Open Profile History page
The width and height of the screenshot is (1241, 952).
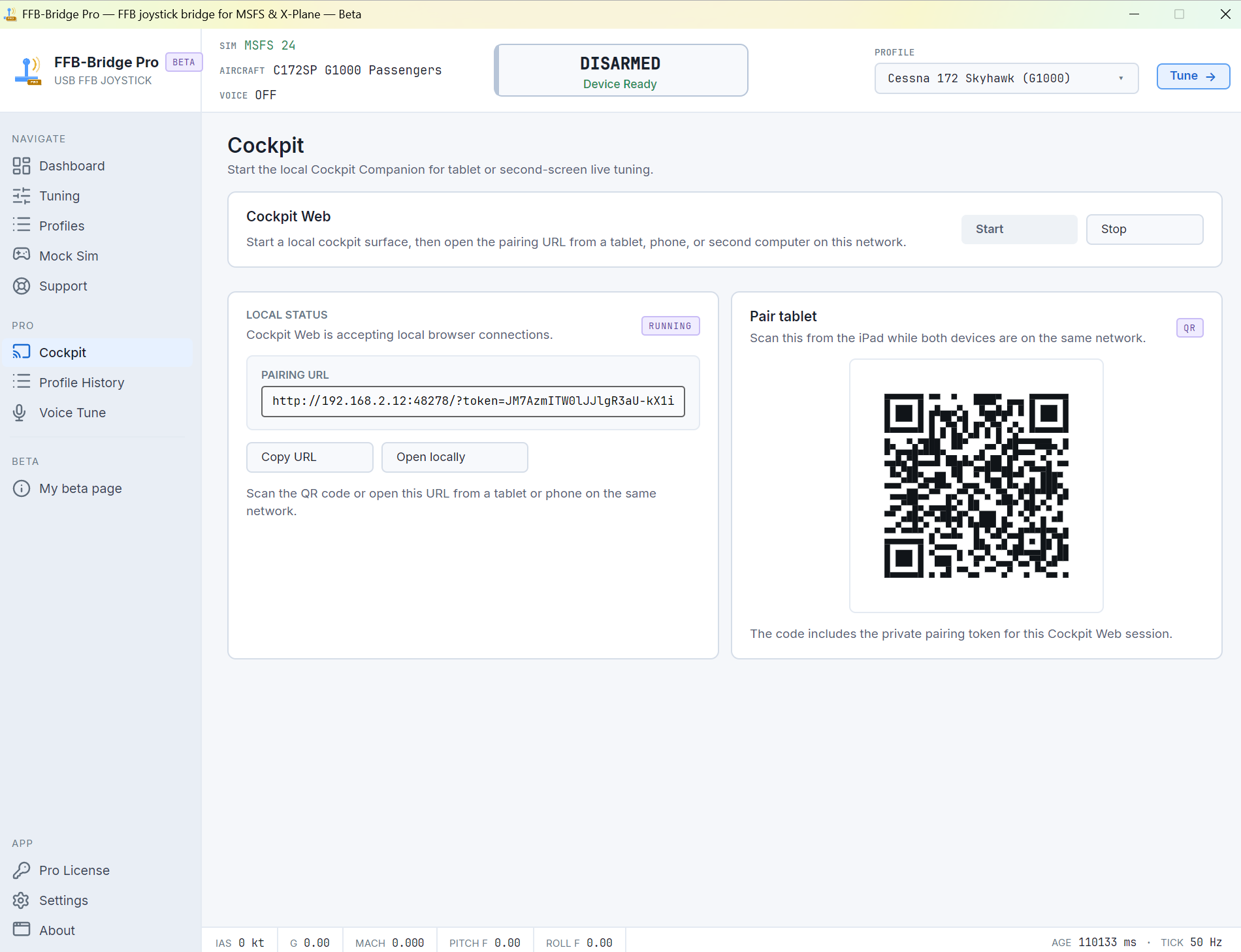(x=98, y=383)
